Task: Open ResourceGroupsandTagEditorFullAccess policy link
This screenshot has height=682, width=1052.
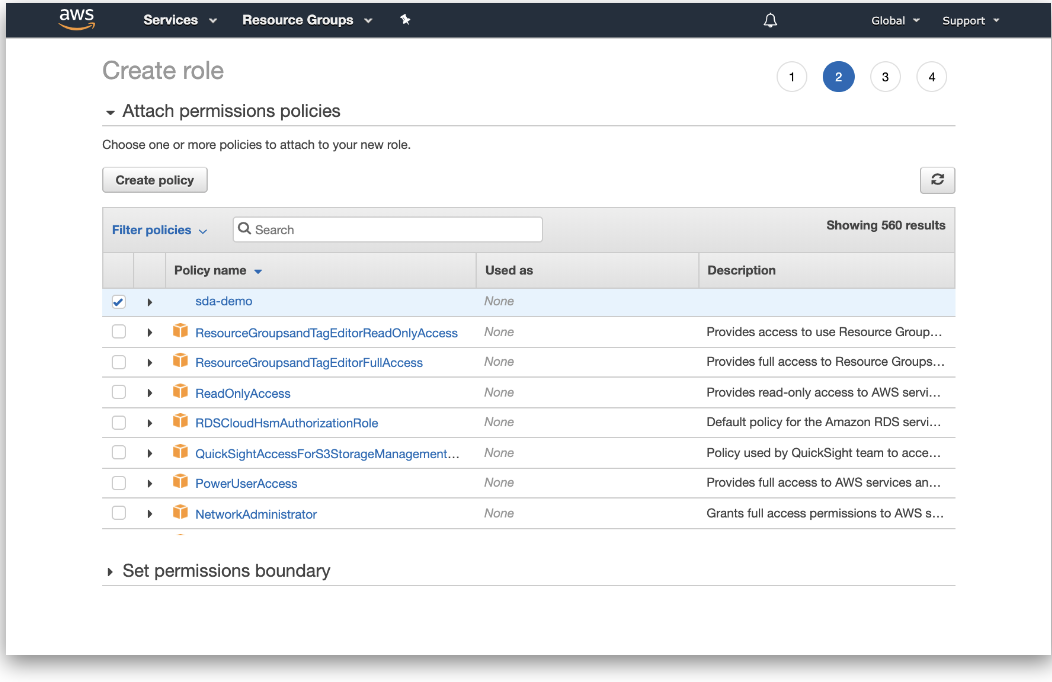Action: coord(309,363)
